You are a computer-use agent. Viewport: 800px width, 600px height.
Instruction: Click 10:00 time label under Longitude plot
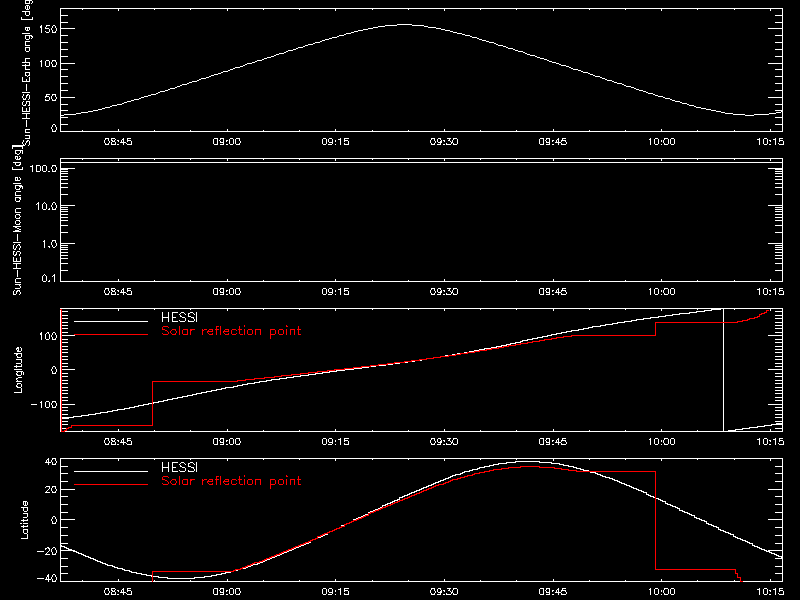[x=661, y=442]
